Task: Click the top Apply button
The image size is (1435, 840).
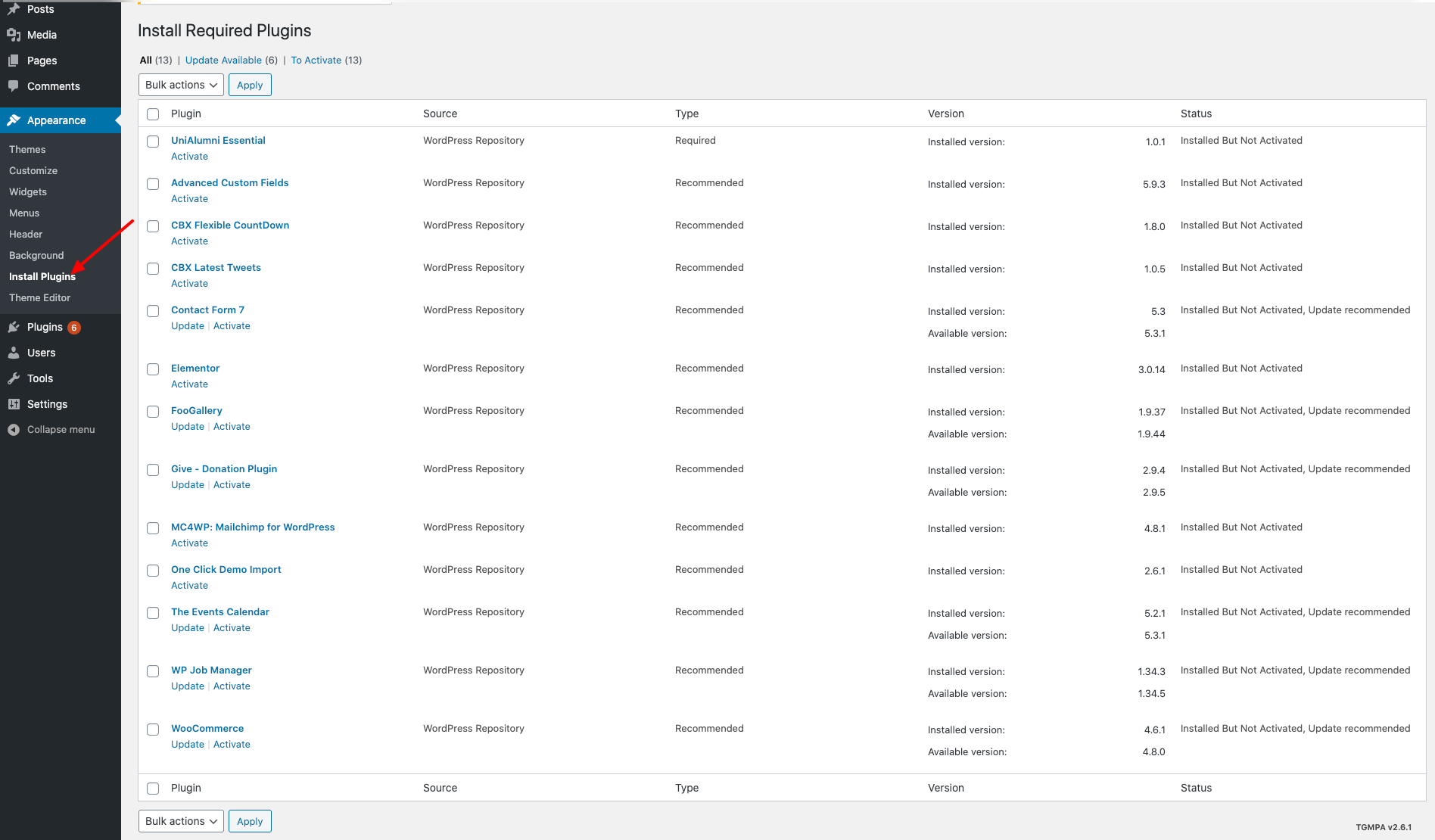Action: click(x=250, y=85)
